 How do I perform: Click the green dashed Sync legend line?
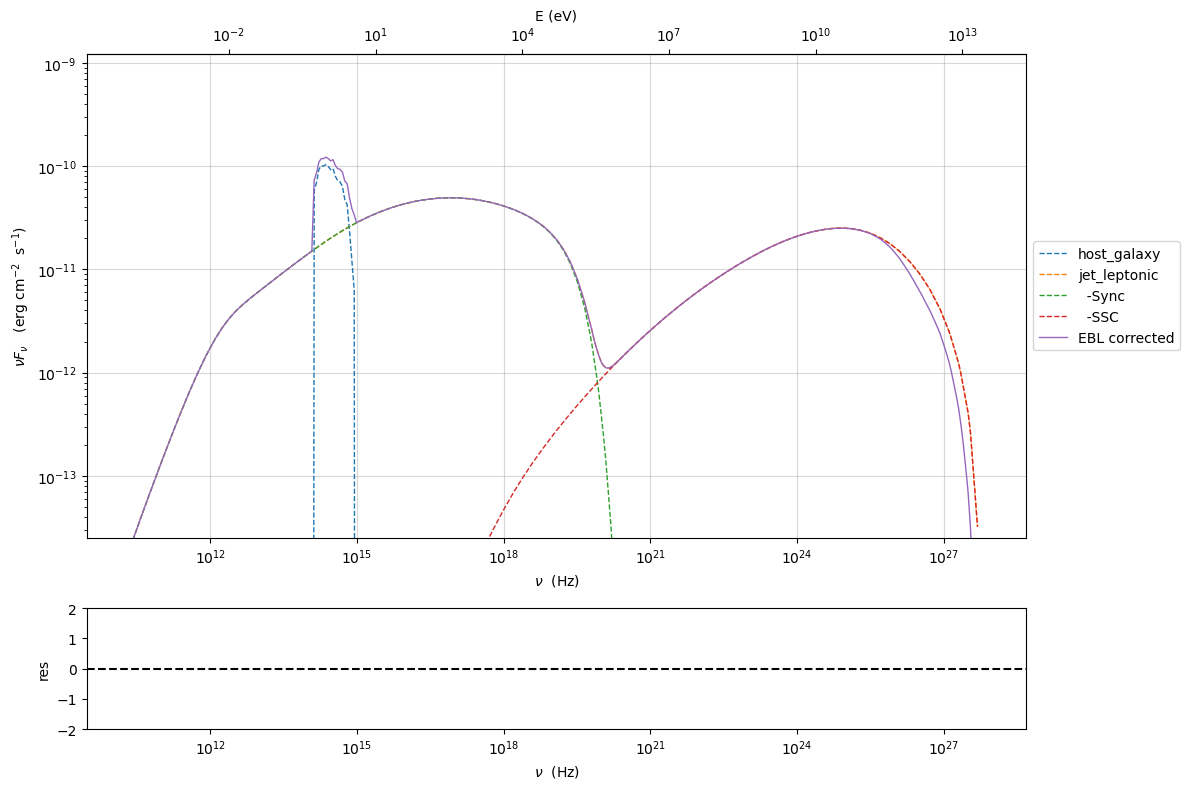pyautogui.click(x=1054, y=297)
